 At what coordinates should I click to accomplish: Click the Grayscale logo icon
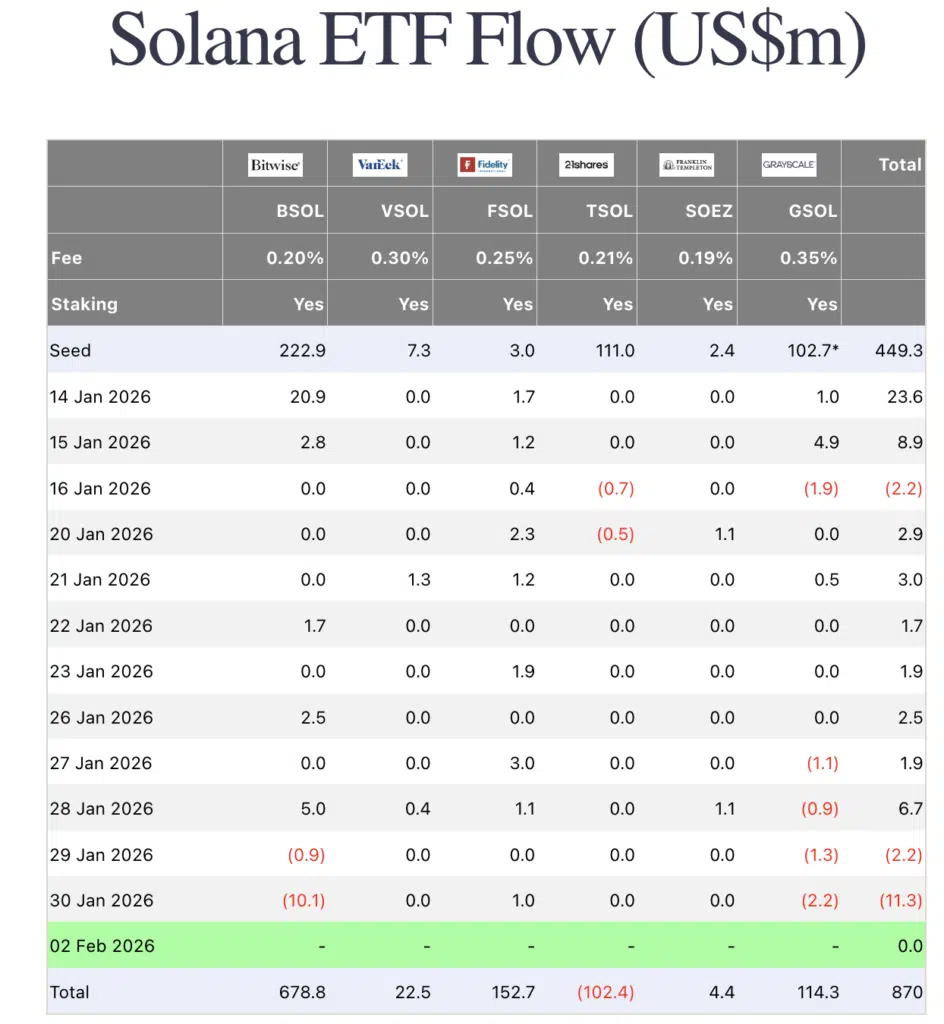[789, 165]
